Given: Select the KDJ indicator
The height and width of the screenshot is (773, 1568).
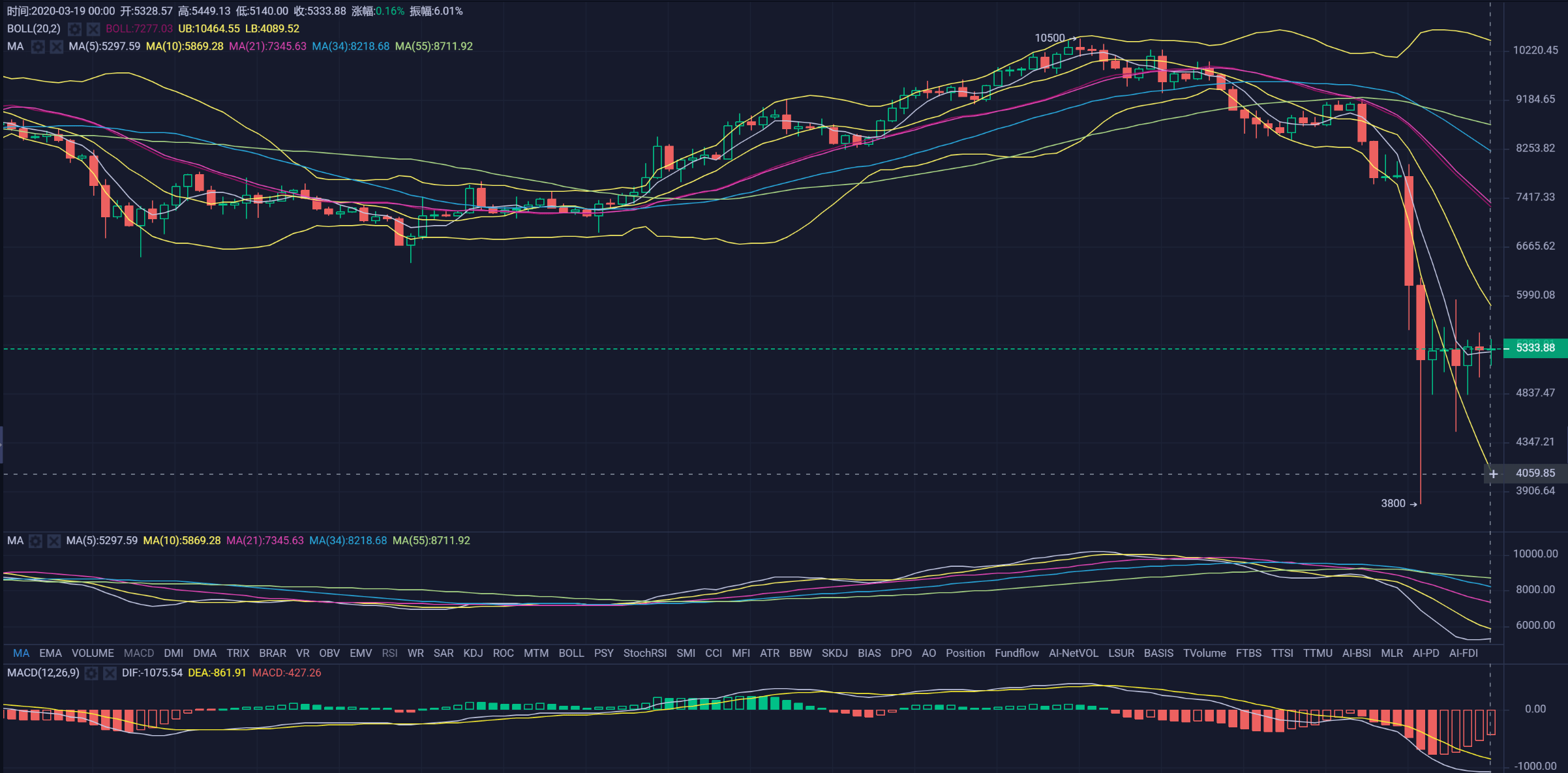Looking at the screenshot, I should (x=473, y=653).
